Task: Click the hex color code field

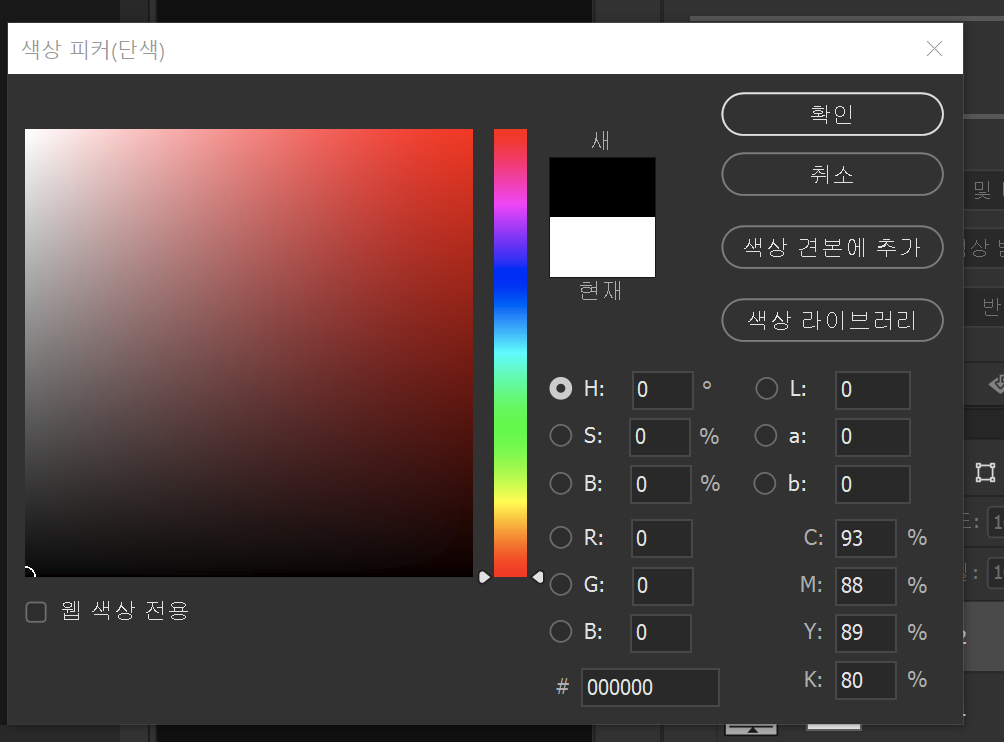Action: [x=650, y=688]
